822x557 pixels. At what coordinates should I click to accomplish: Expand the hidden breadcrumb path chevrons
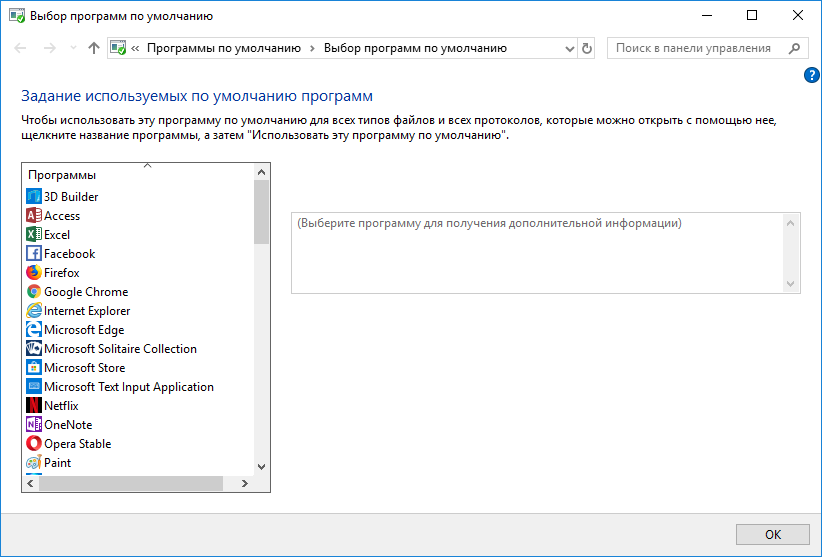click(135, 49)
